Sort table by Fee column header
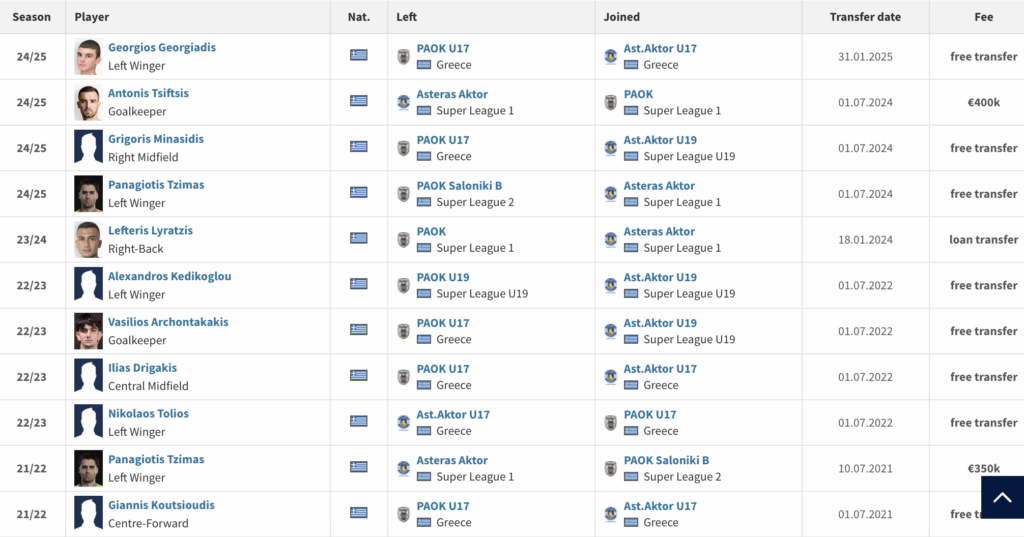 click(x=983, y=17)
